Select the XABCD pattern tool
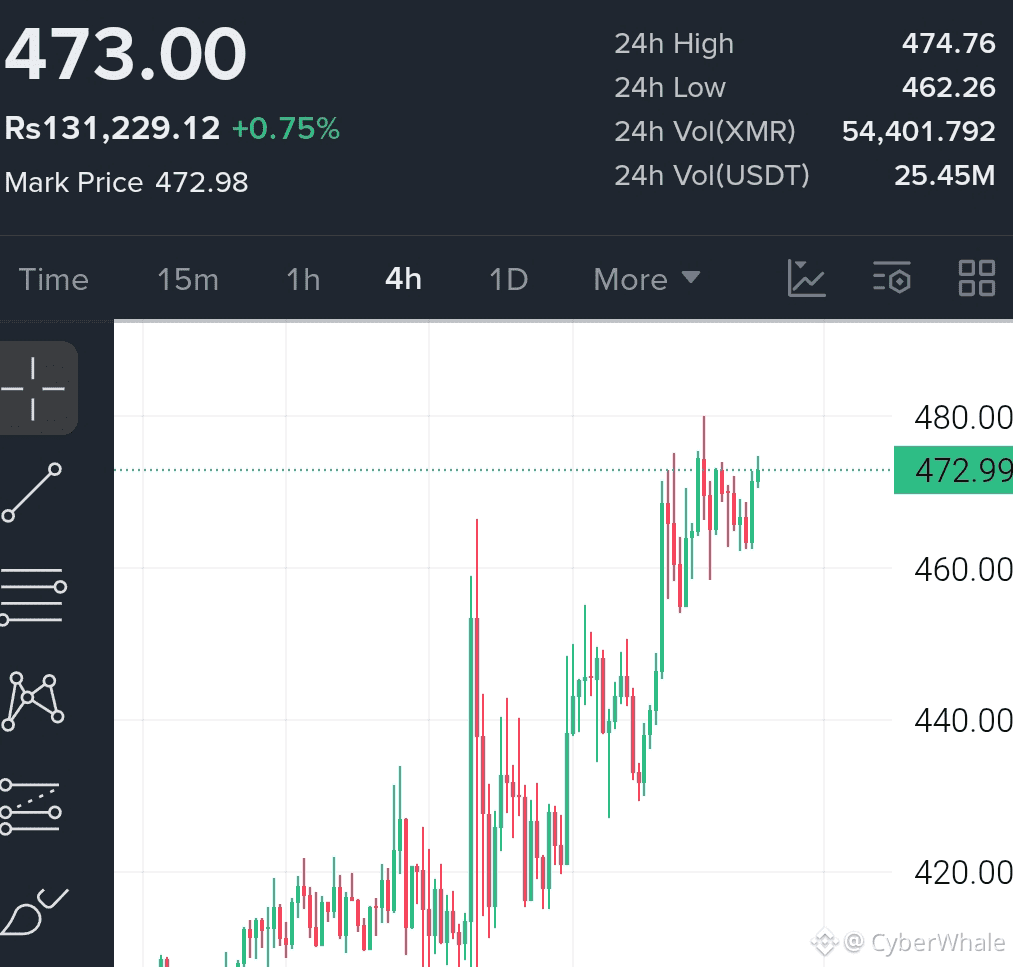Image resolution: width=1013 pixels, height=967 pixels. click(33, 702)
